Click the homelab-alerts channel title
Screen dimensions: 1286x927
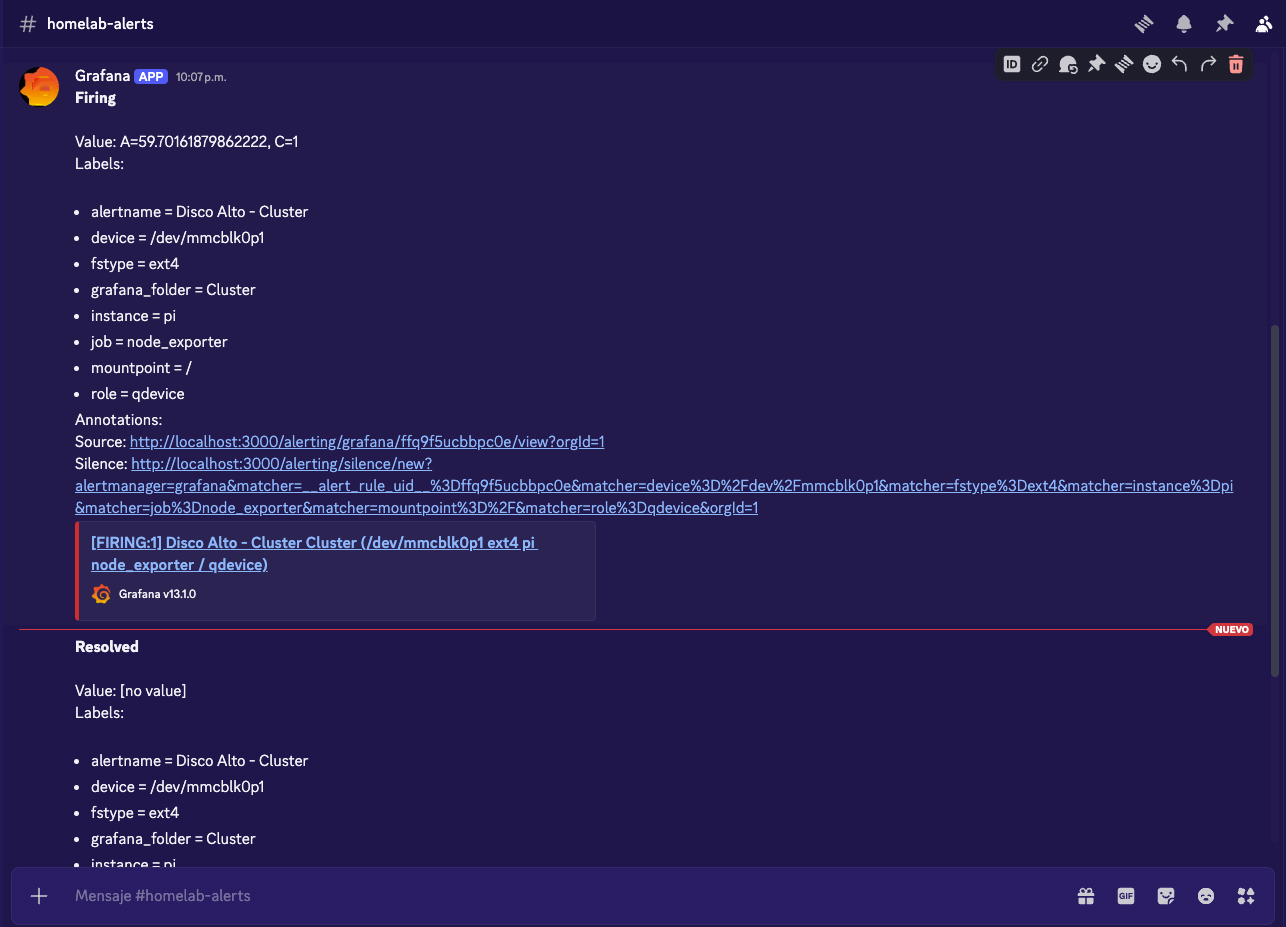click(100, 23)
